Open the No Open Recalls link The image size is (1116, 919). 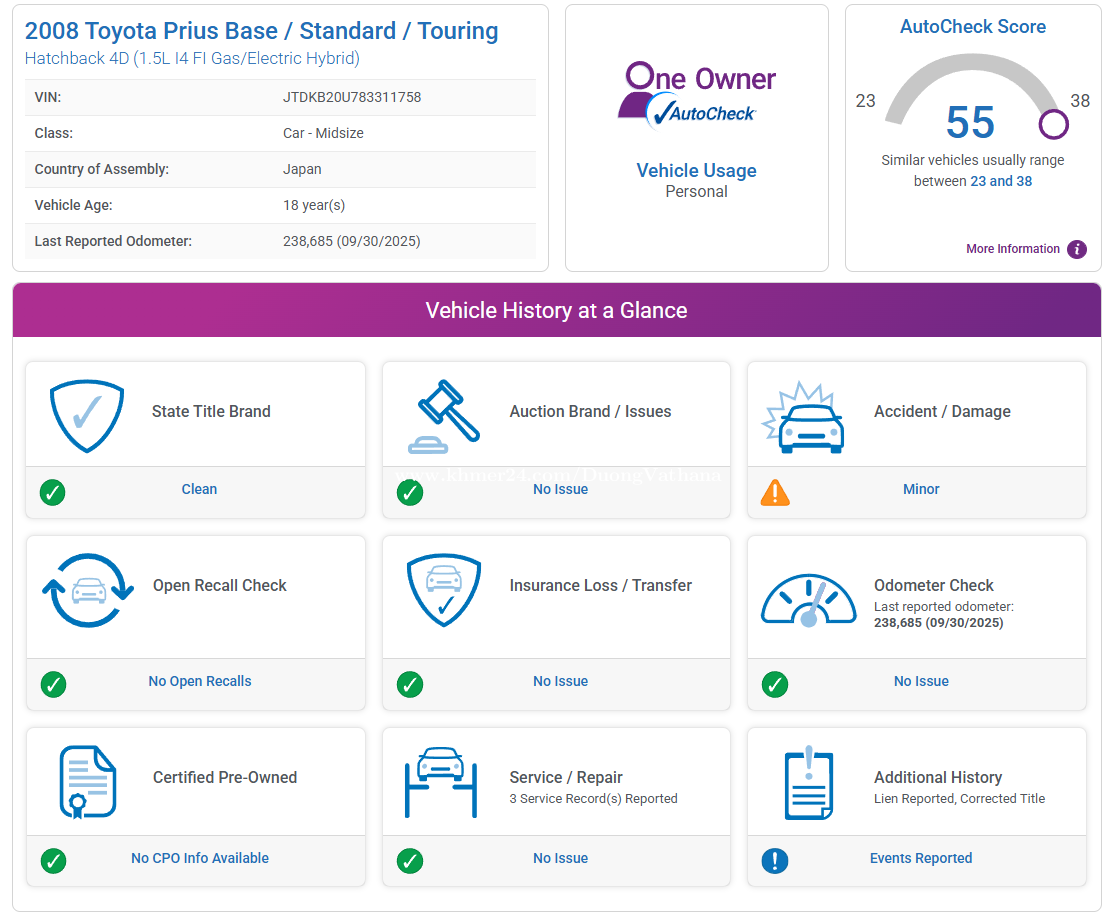coord(200,681)
